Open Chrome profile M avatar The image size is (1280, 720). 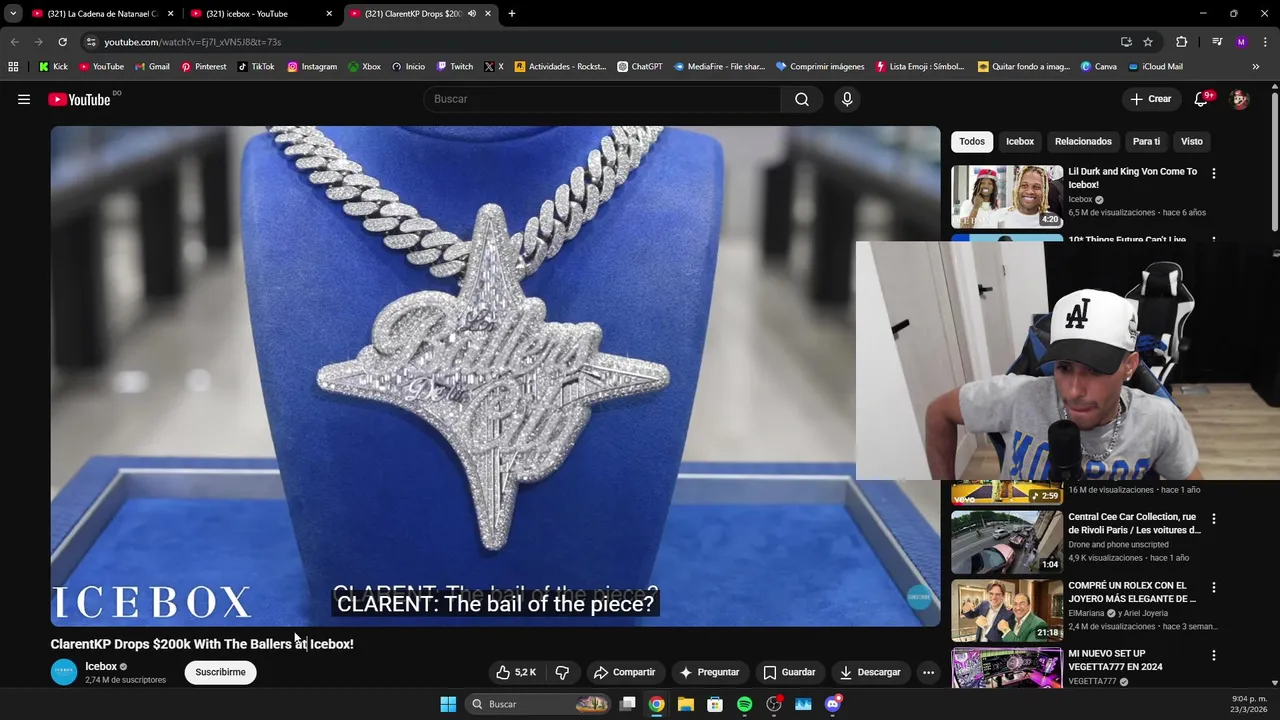pos(1241,42)
